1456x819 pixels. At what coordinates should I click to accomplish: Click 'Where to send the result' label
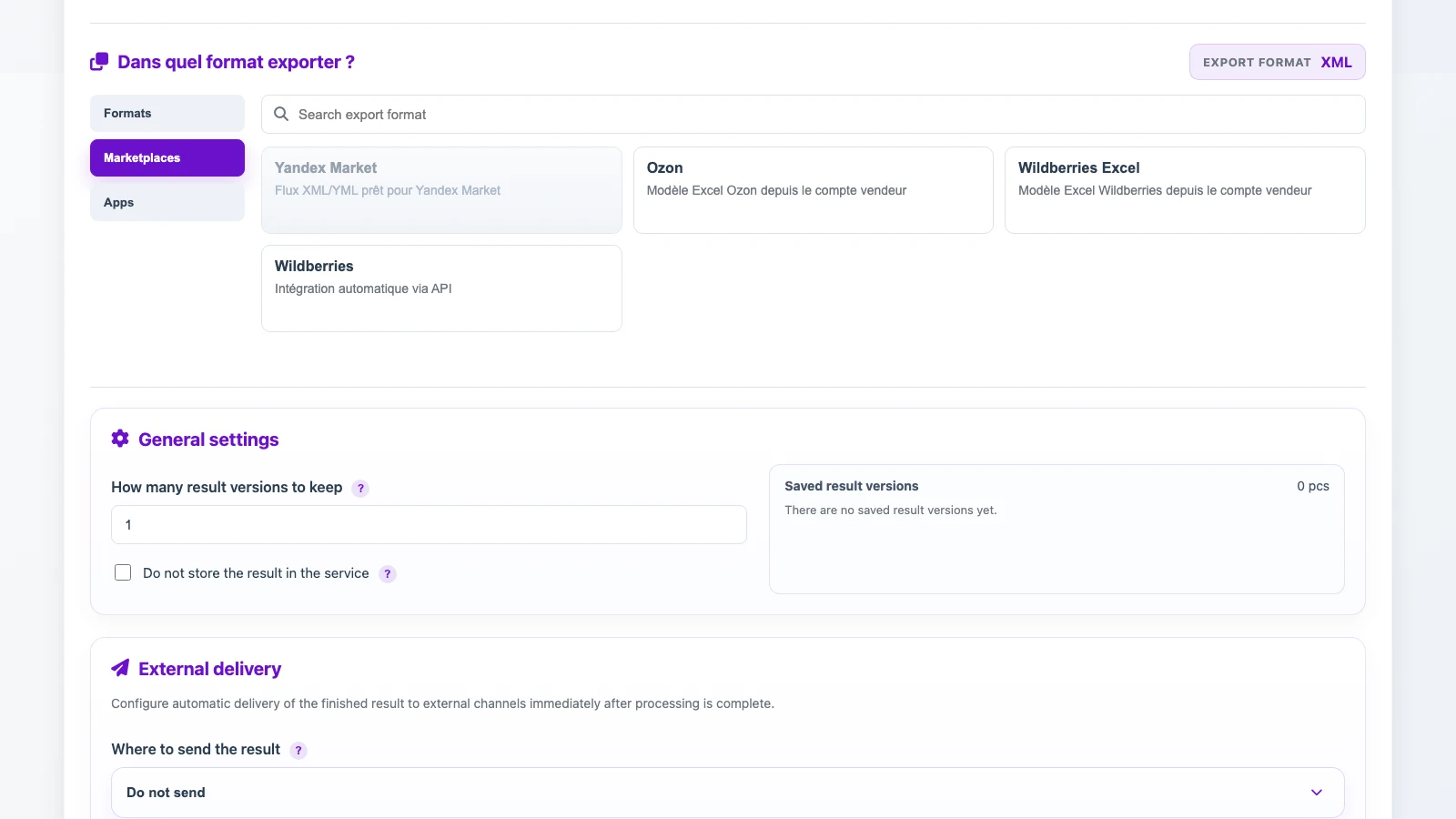[x=196, y=750]
